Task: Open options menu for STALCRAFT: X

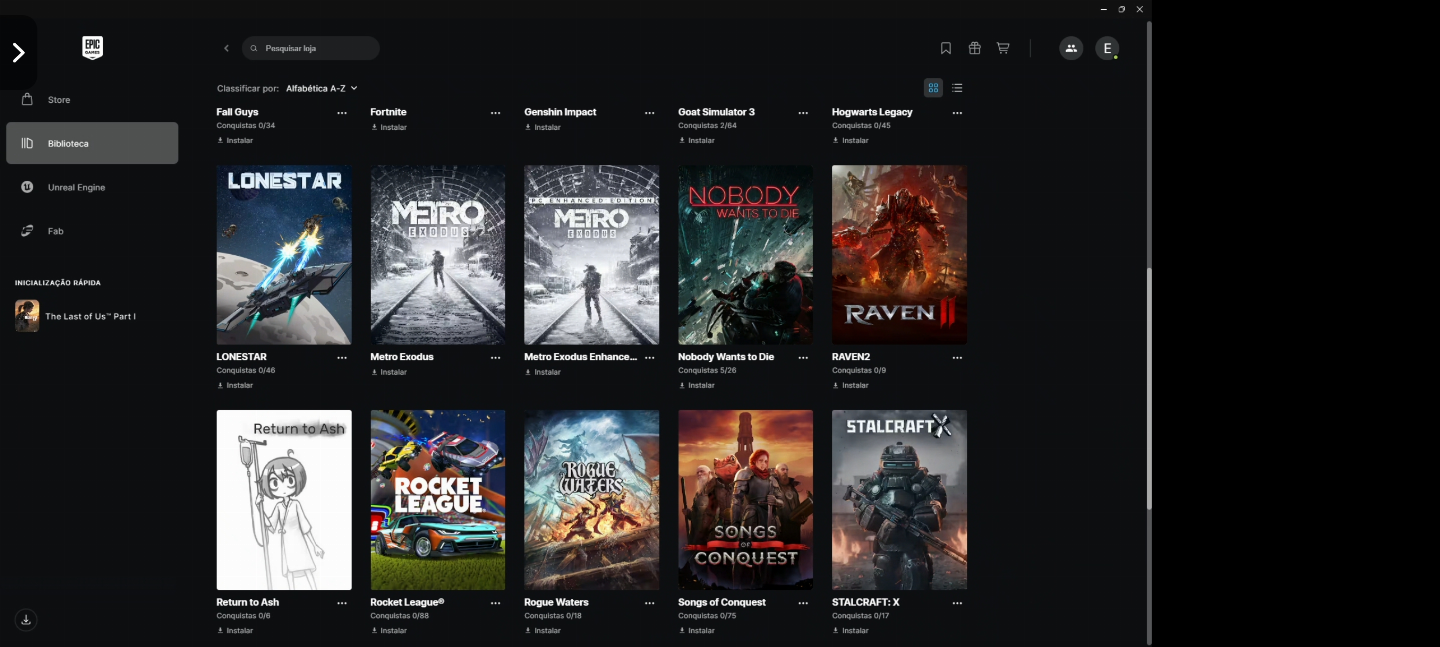Action: point(957,603)
